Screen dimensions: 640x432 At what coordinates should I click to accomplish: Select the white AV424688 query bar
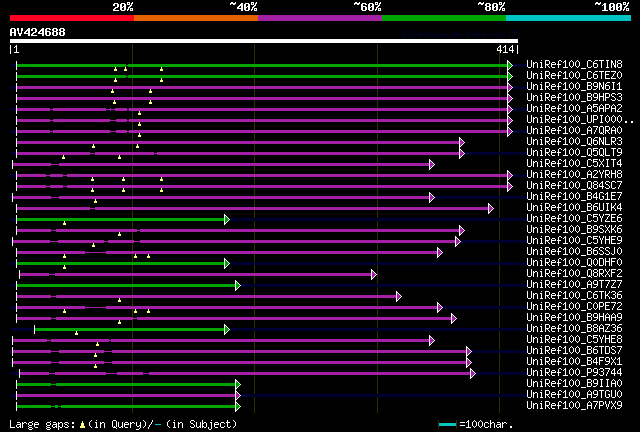pyautogui.click(x=264, y=41)
